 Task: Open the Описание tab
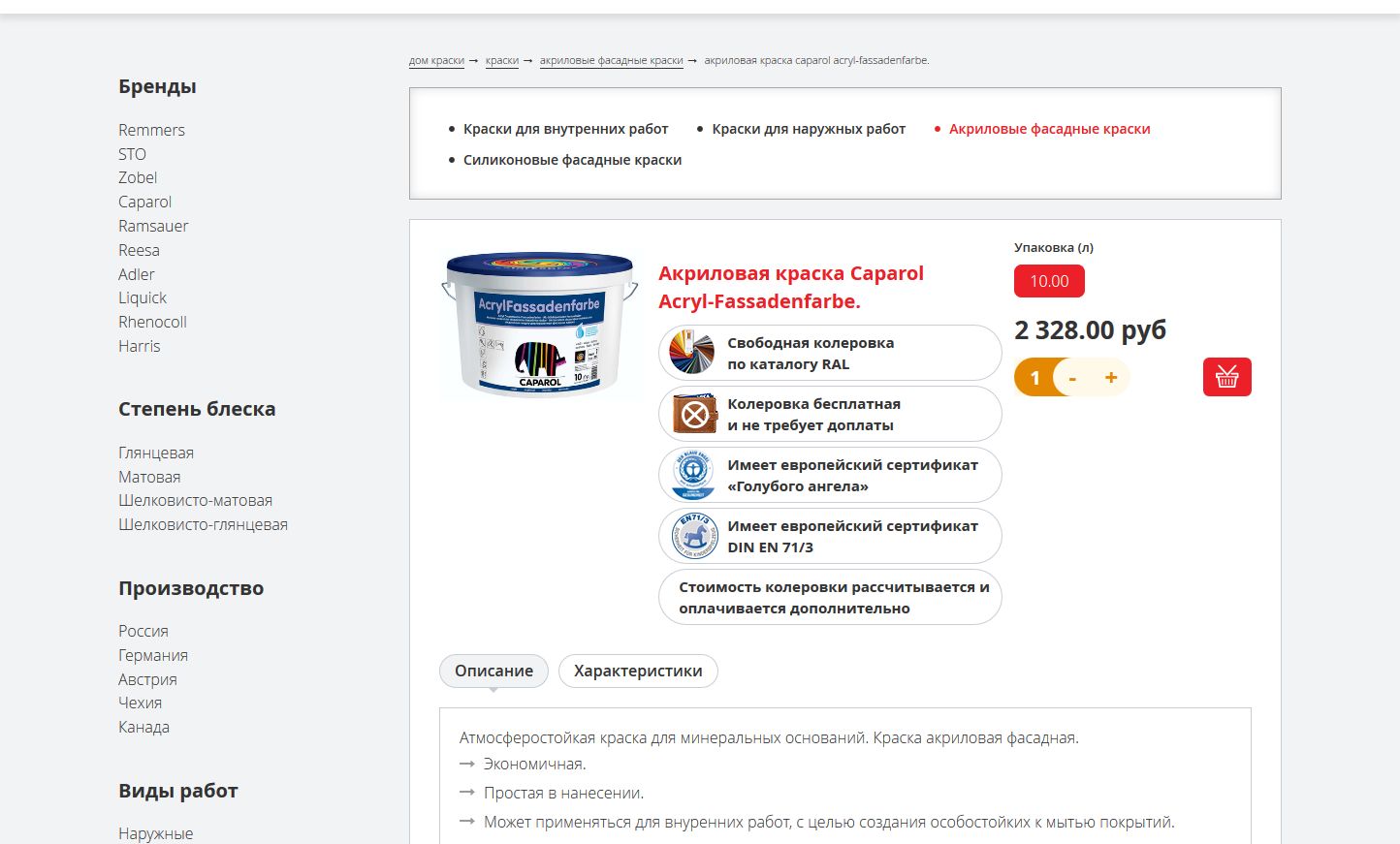click(493, 671)
